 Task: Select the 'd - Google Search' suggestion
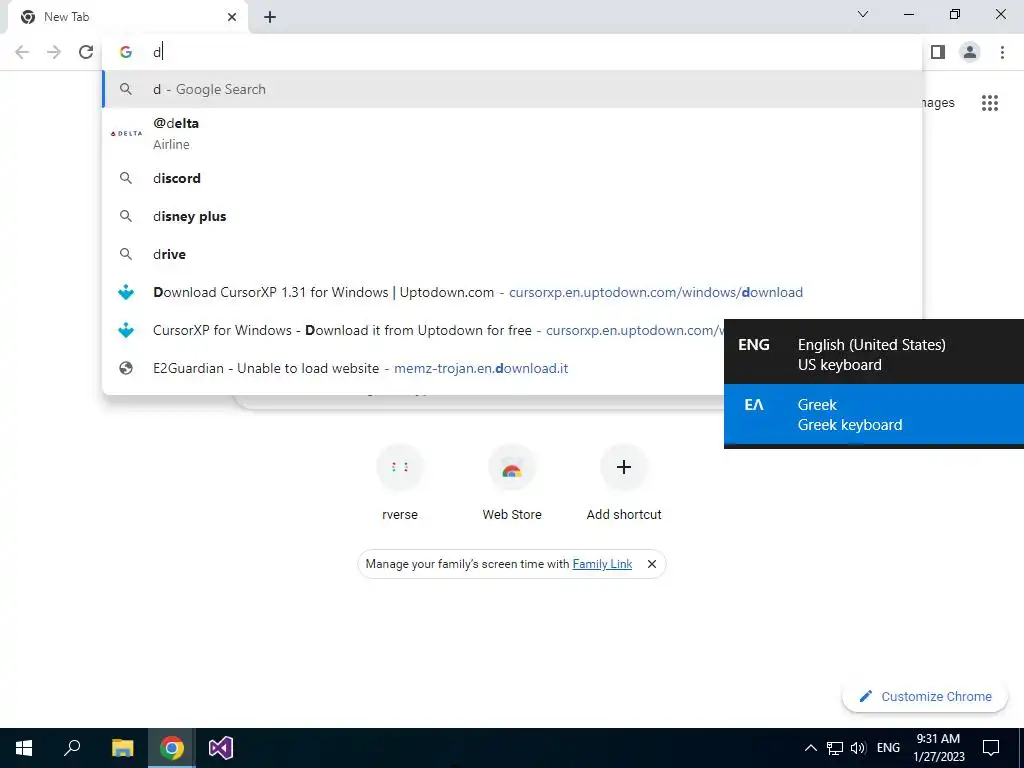513,89
